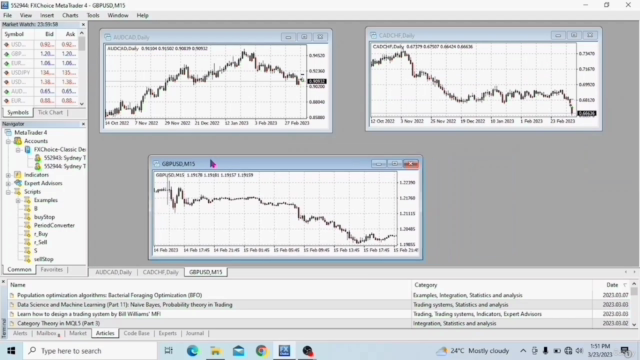Screen dimensions: 640x360
Task: Open the Insert menu
Action: point(47,16)
